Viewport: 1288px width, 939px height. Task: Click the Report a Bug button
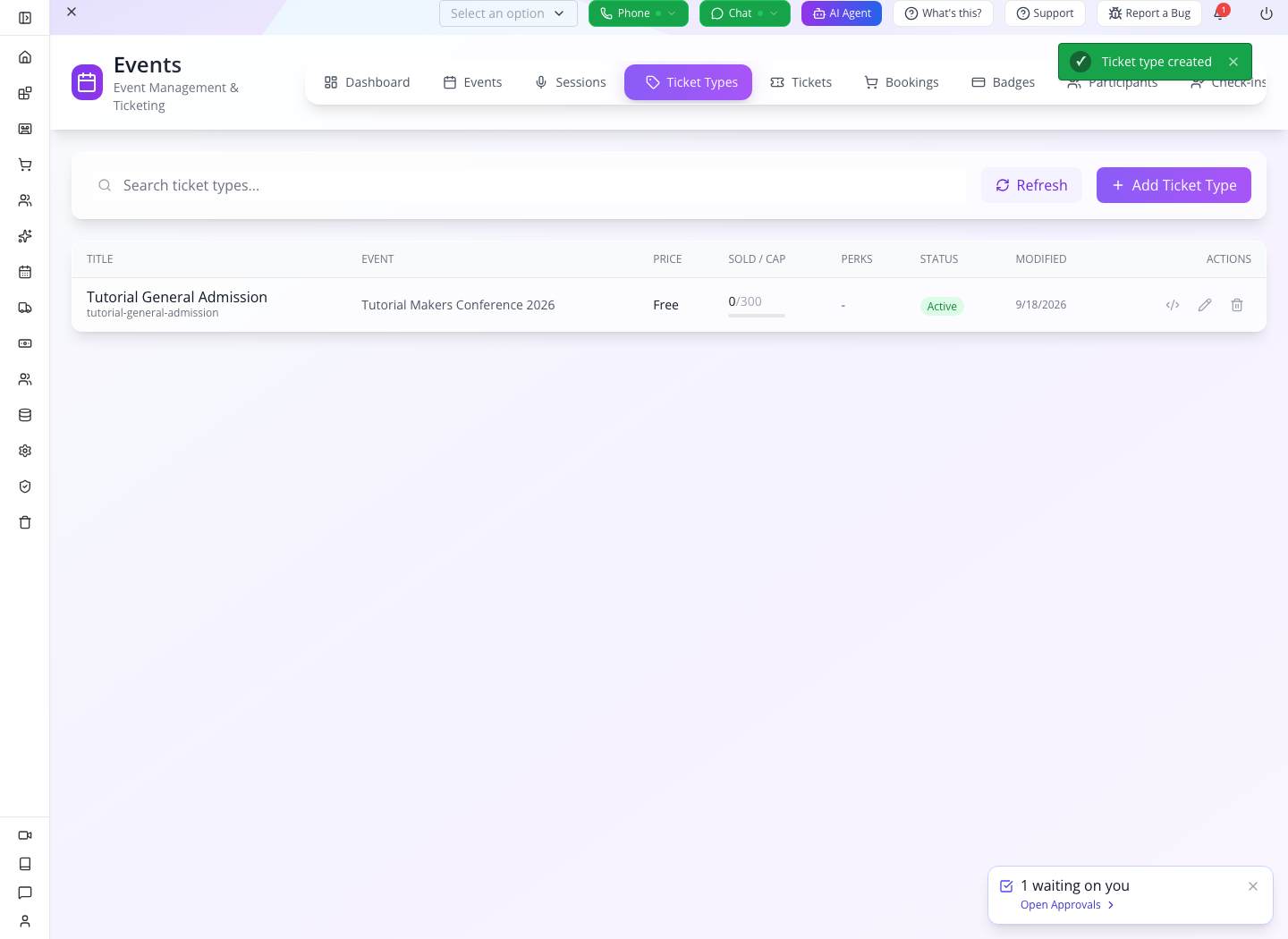coord(1149,13)
